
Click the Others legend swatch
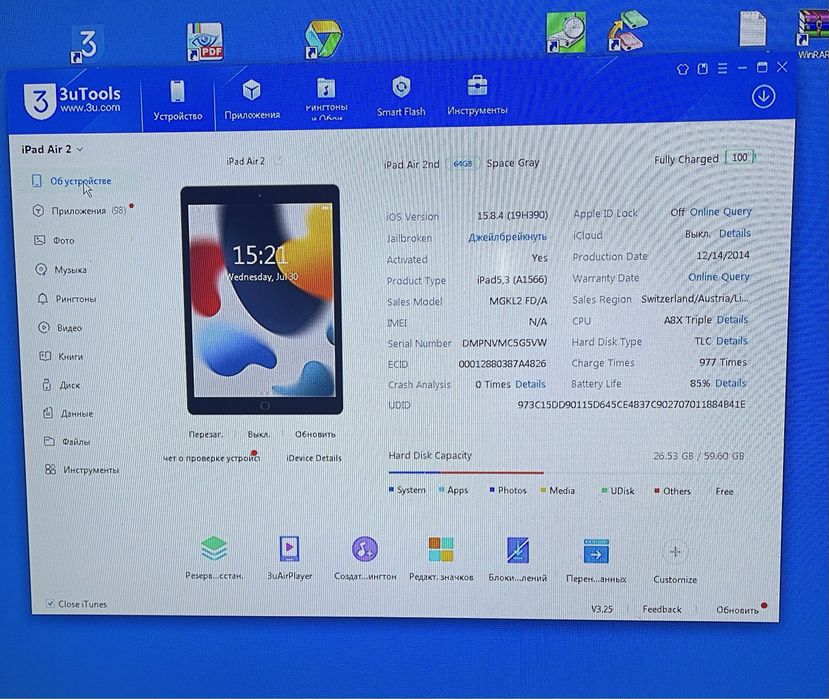(x=657, y=491)
